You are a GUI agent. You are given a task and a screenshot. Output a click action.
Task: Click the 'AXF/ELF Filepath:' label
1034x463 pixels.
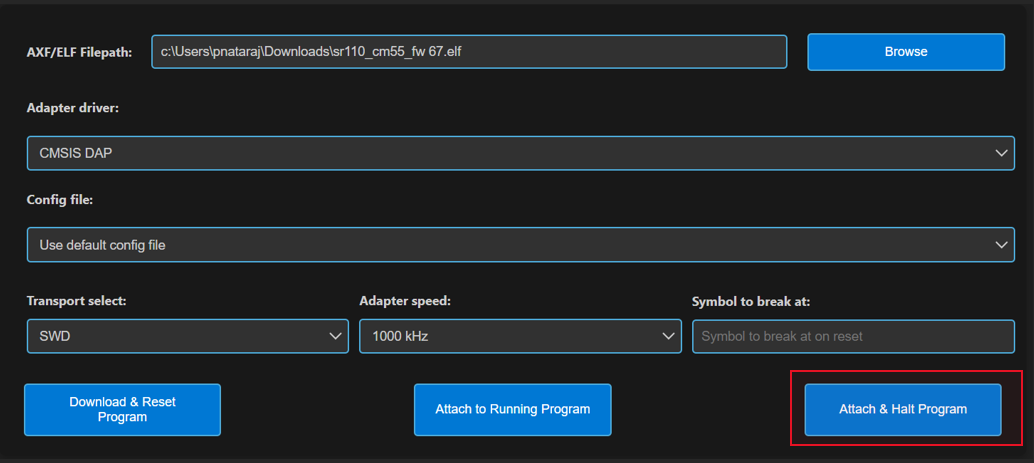(x=79, y=52)
